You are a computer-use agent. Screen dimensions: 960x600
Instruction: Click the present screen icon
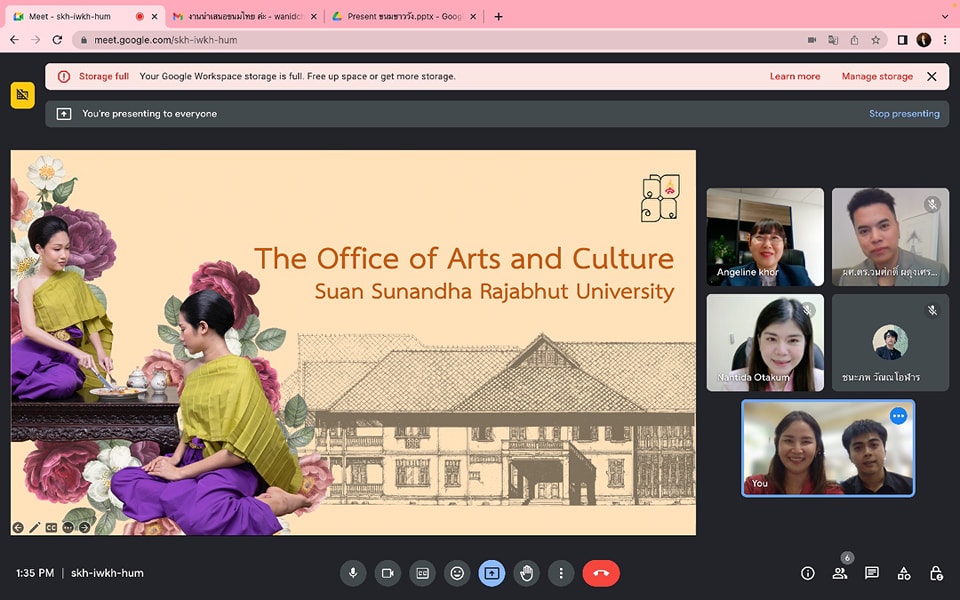click(492, 573)
